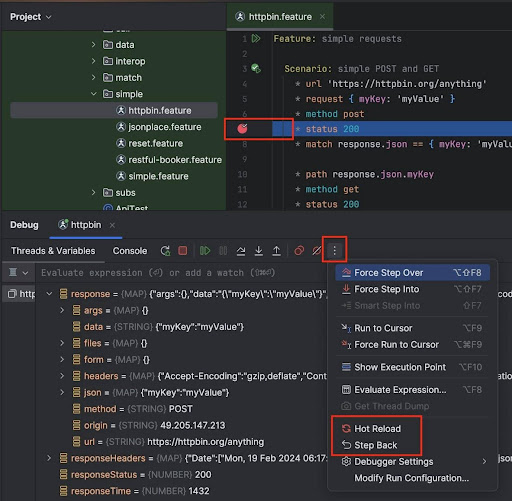The width and height of the screenshot is (512, 501).
Task: Open the View Breakpoints icon
Action: 299,250
